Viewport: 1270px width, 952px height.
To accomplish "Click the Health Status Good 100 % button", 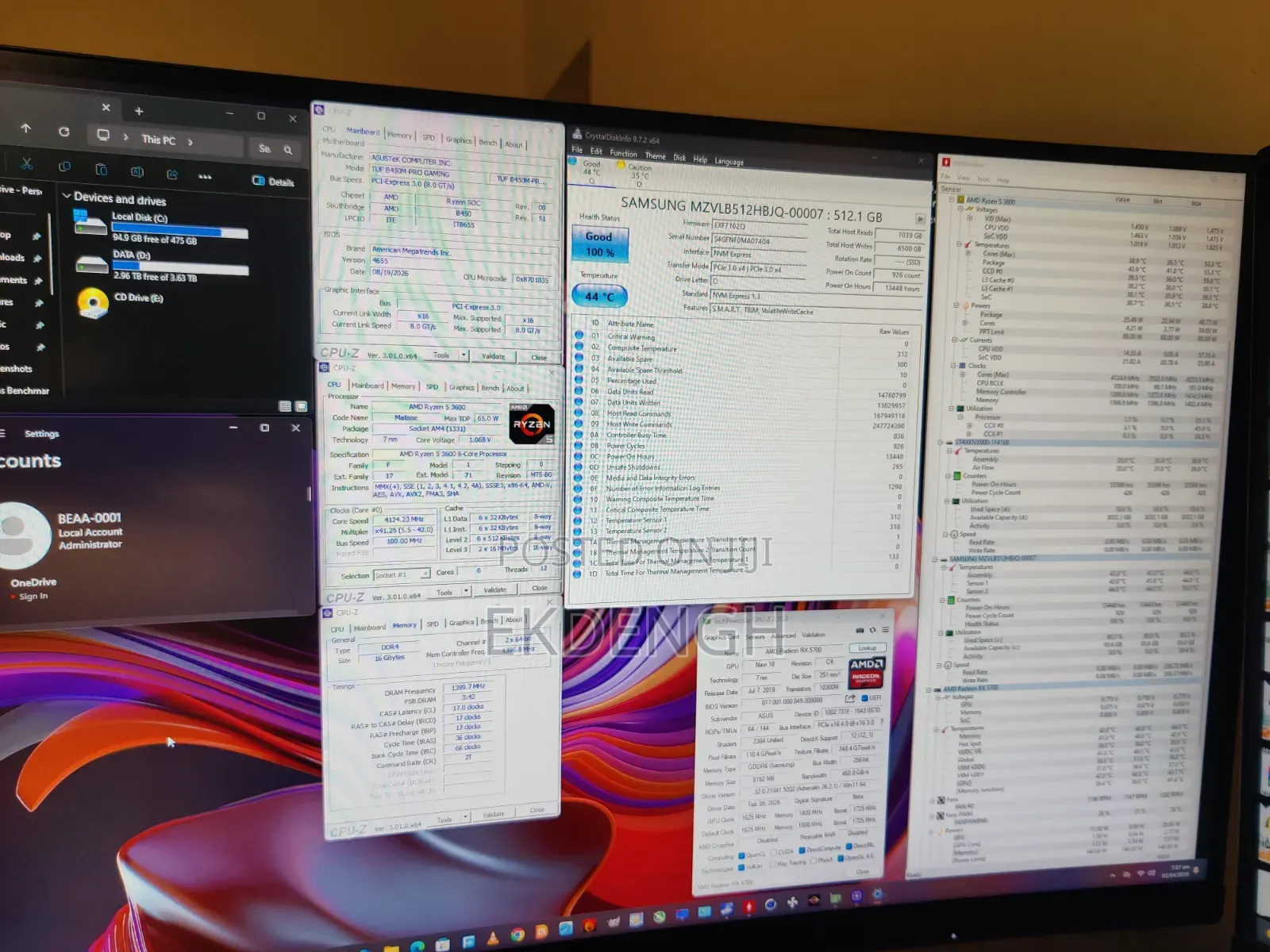I will pos(600,244).
